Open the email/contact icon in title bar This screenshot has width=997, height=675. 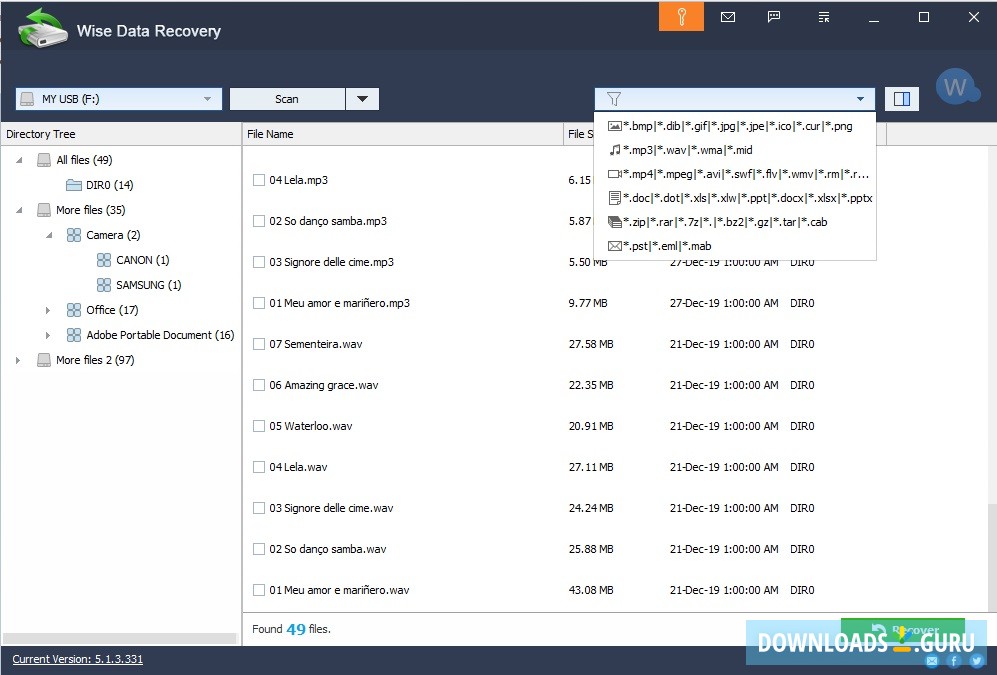[728, 17]
